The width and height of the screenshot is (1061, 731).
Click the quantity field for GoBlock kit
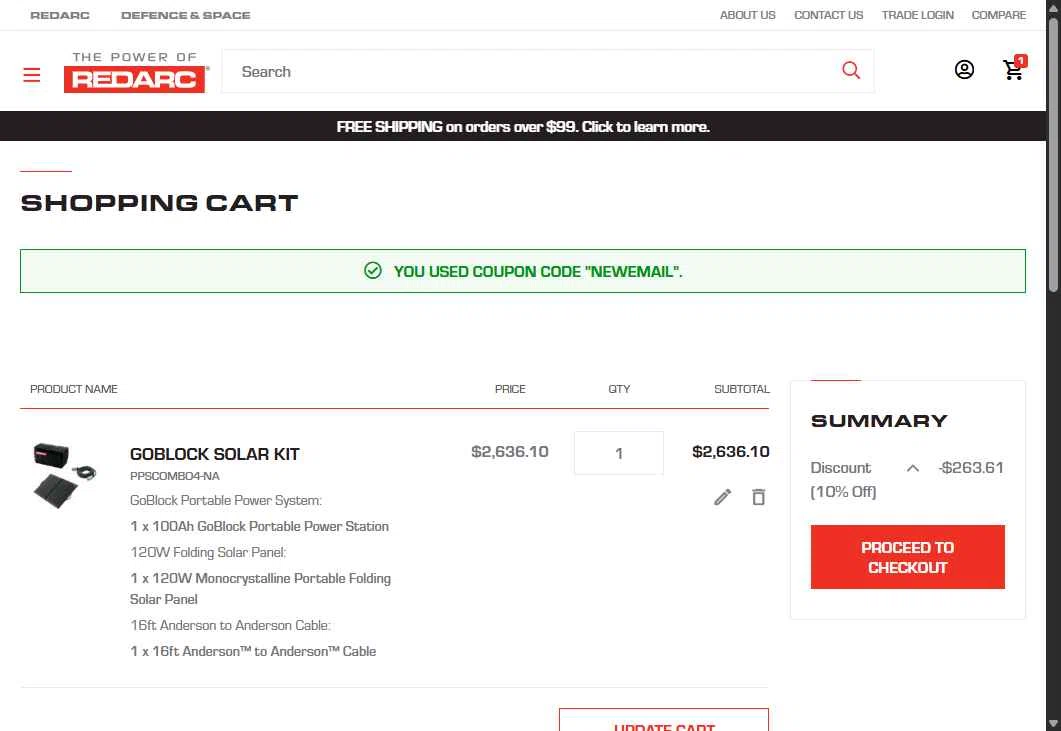(x=618, y=453)
